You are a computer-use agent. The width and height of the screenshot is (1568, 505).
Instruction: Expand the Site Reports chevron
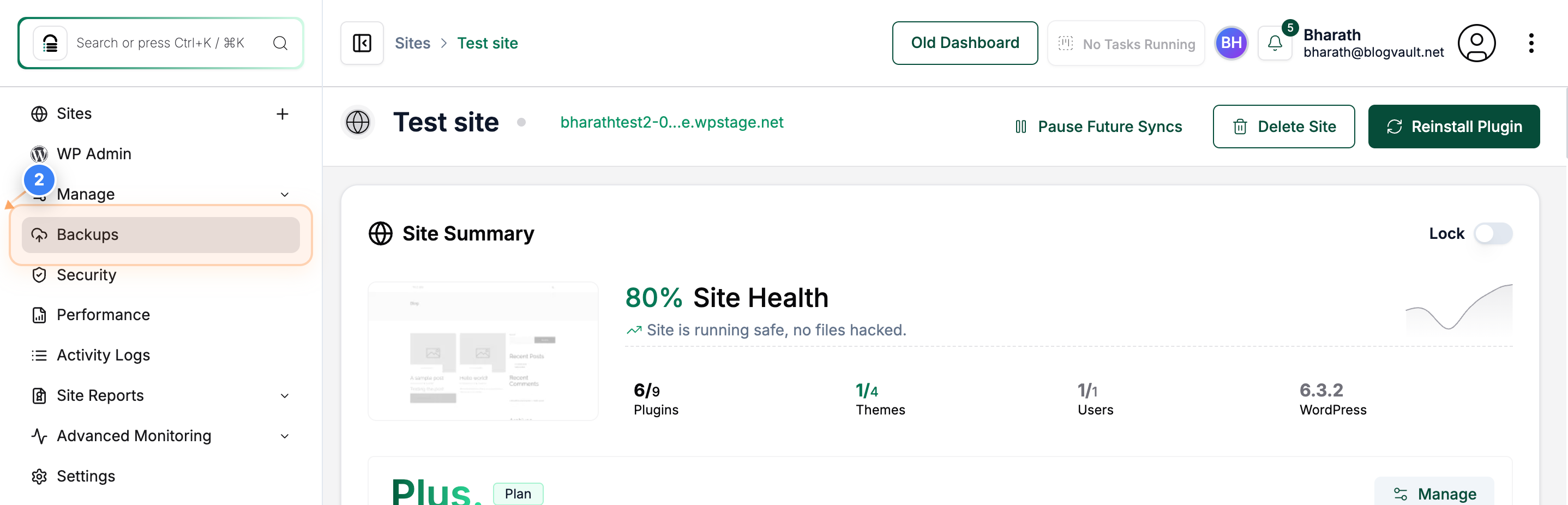coord(284,396)
